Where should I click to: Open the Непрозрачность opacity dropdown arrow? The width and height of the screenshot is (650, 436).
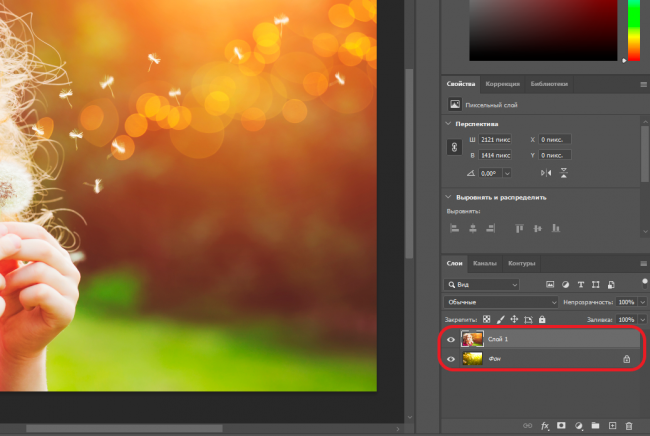[x=643, y=302]
